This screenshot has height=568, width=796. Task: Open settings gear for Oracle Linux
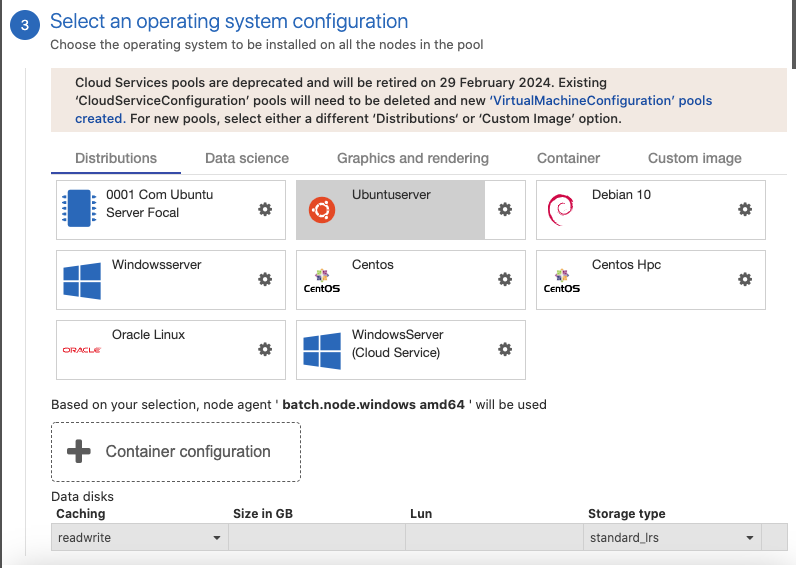pyautogui.click(x=265, y=349)
